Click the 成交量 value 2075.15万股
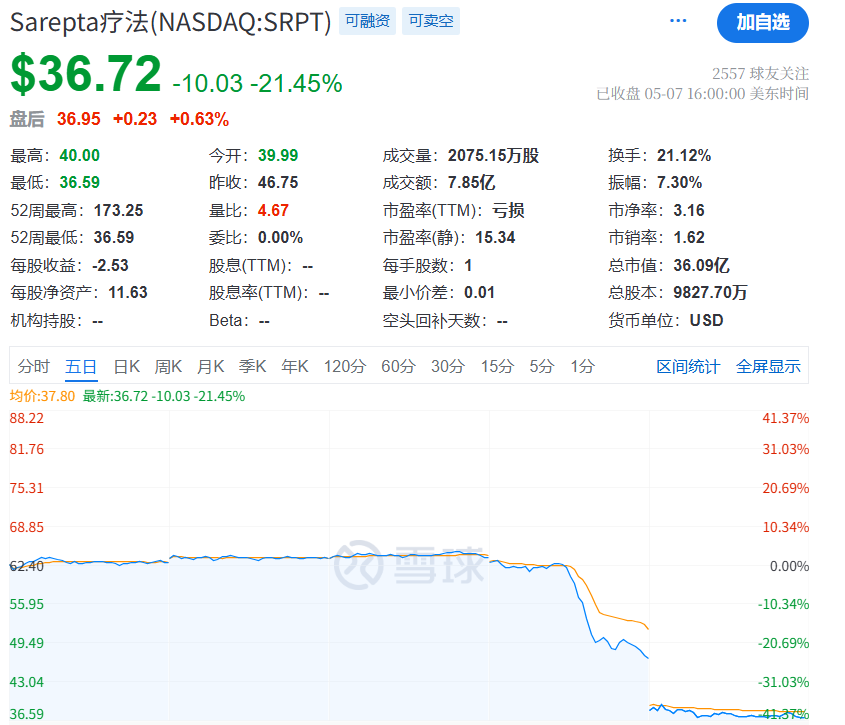The width and height of the screenshot is (845, 725). click(493, 155)
